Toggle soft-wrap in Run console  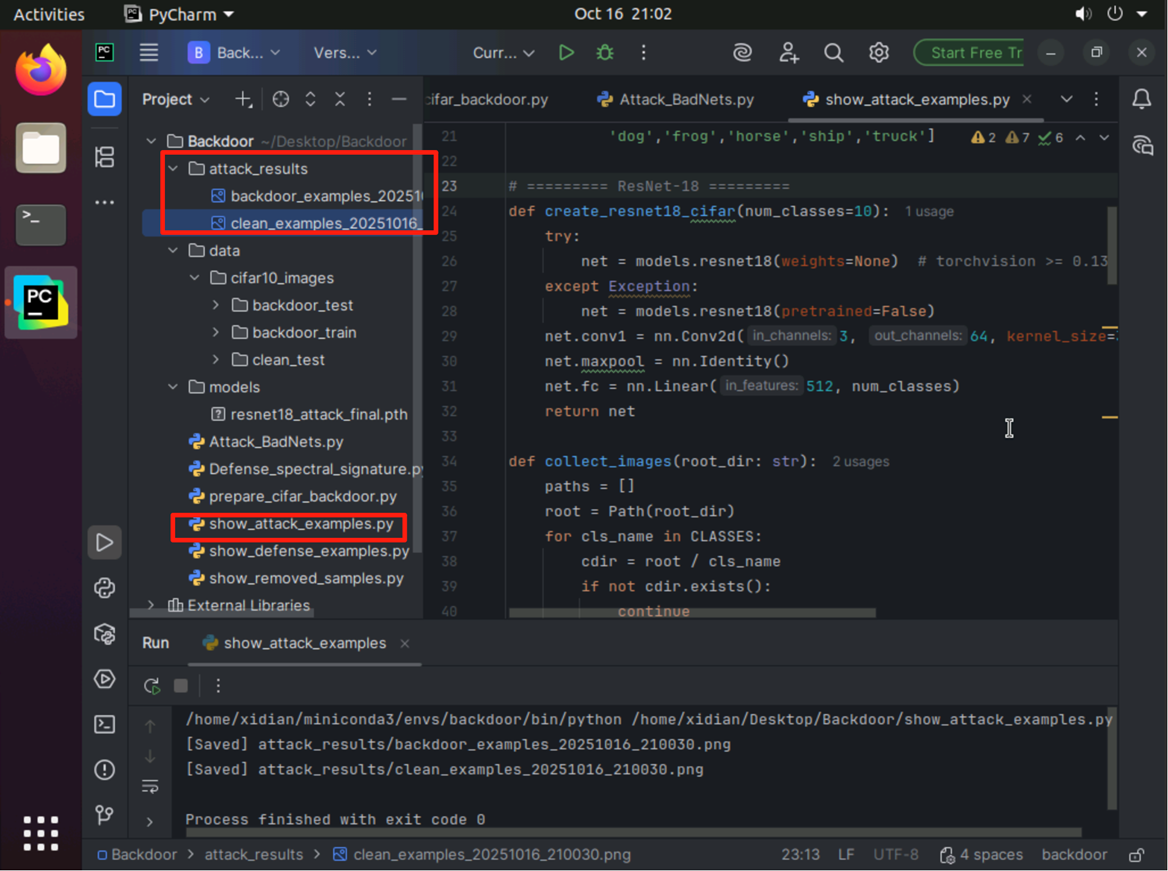[x=150, y=787]
